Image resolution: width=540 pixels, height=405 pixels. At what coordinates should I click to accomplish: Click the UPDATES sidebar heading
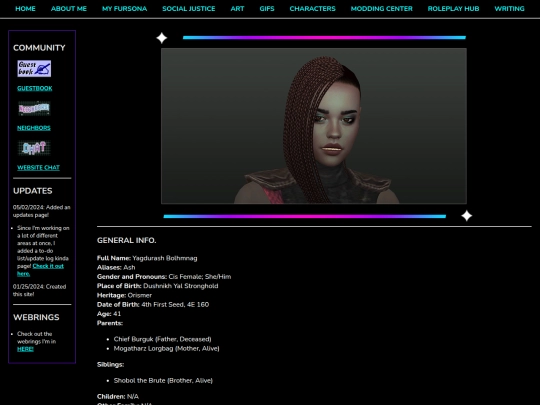[x=33, y=191]
